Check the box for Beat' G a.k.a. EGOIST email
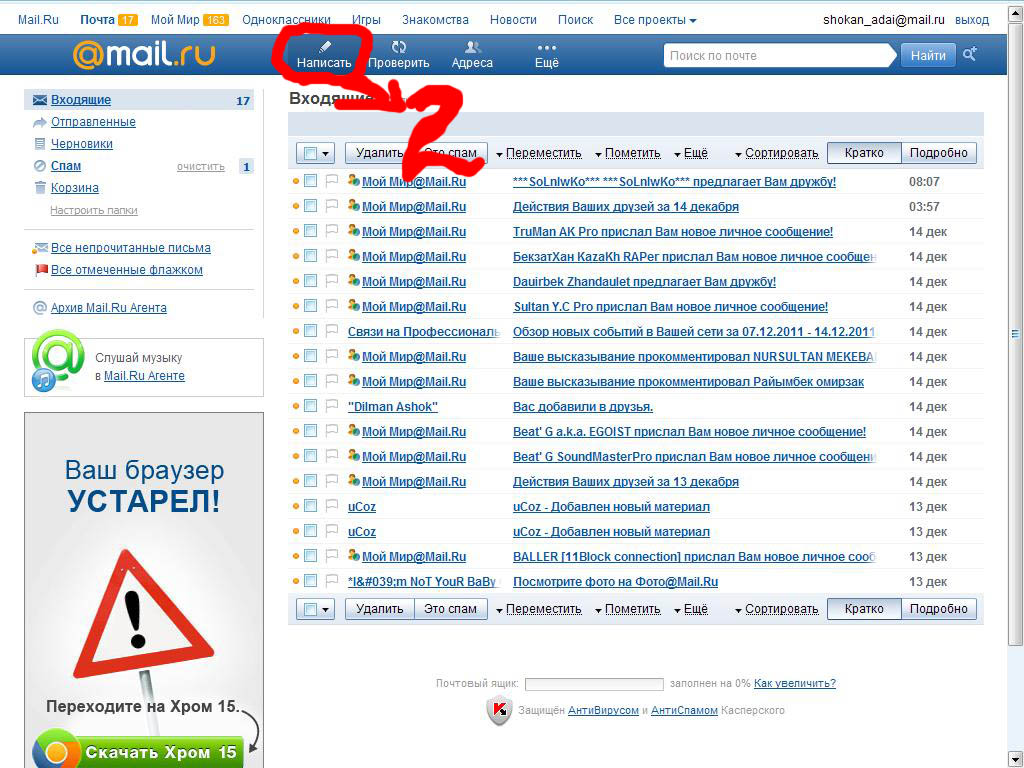Screen dimensions: 1024x768 pyautogui.click(x=310, y=431)
